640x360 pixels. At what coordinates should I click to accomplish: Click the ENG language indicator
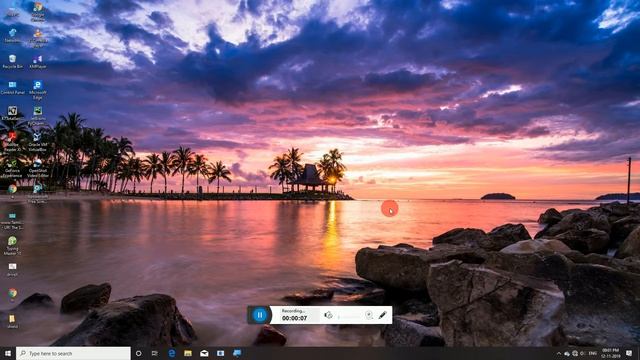coord(593,353)
